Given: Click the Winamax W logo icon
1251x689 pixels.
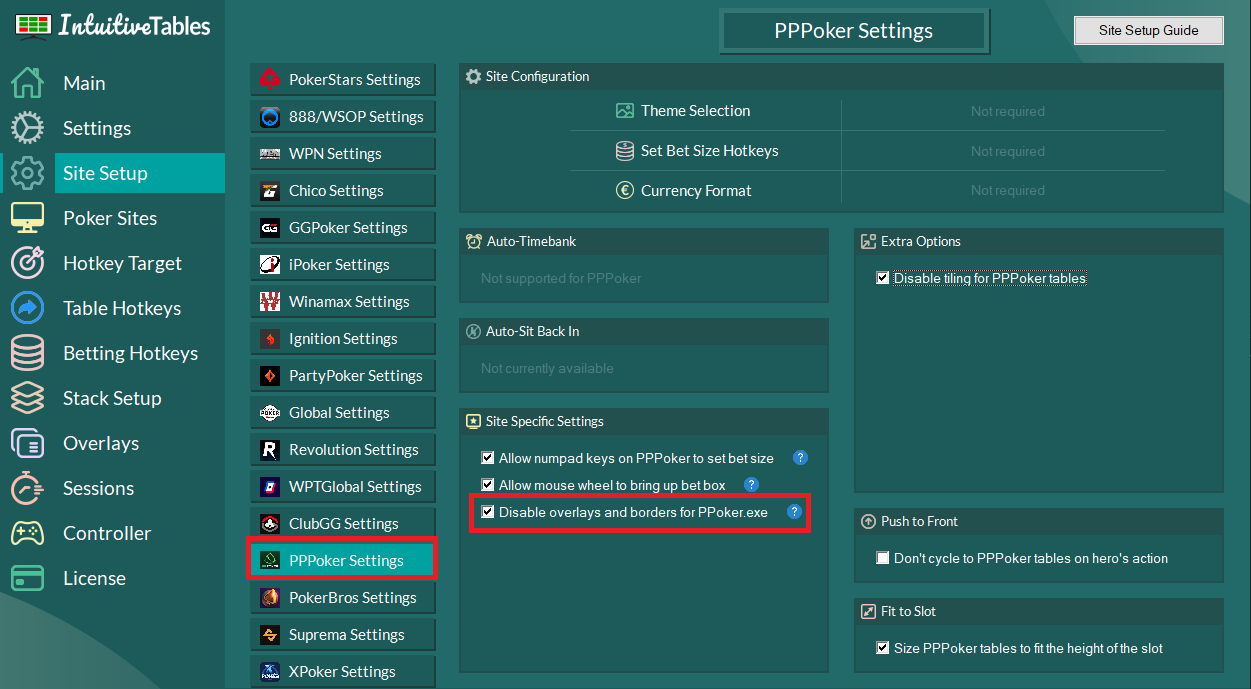Looking at the screenshot, I should [270, 302].
